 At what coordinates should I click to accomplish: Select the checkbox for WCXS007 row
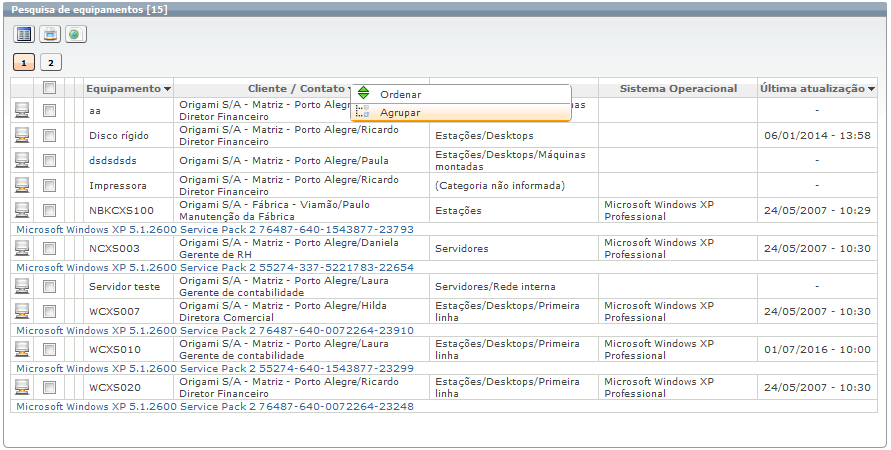(49, 312)
